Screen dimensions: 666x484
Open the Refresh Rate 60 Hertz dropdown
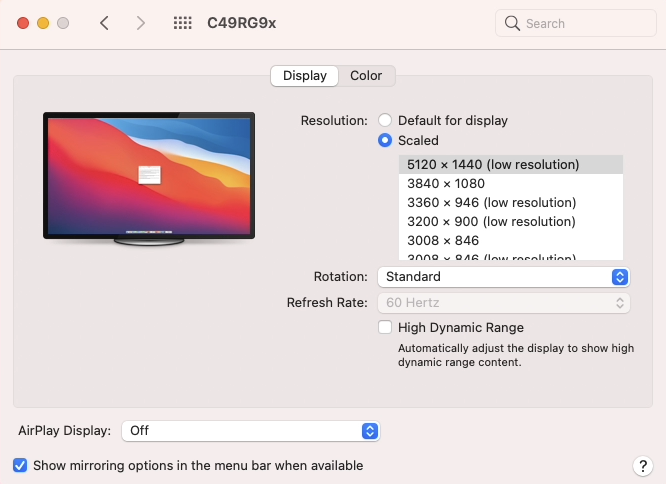(503, 303)
